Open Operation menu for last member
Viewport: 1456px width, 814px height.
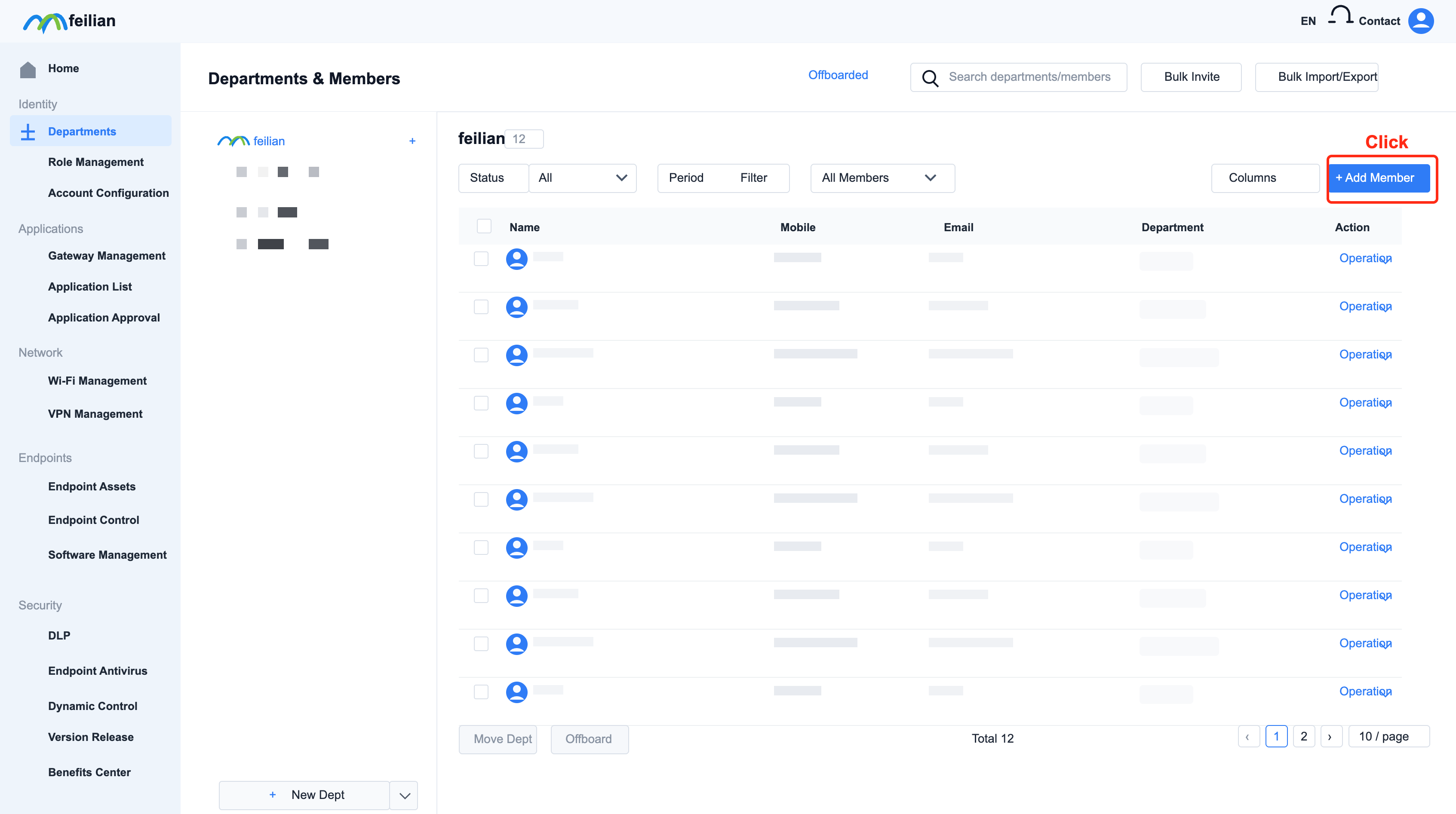pyautogui.click(x=1365, y=692)
